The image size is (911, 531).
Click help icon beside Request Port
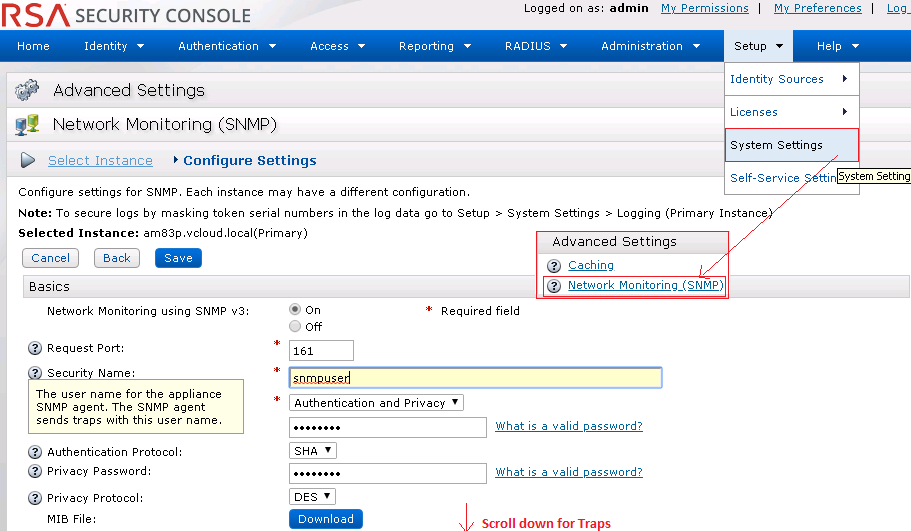[x=35, y=349]
